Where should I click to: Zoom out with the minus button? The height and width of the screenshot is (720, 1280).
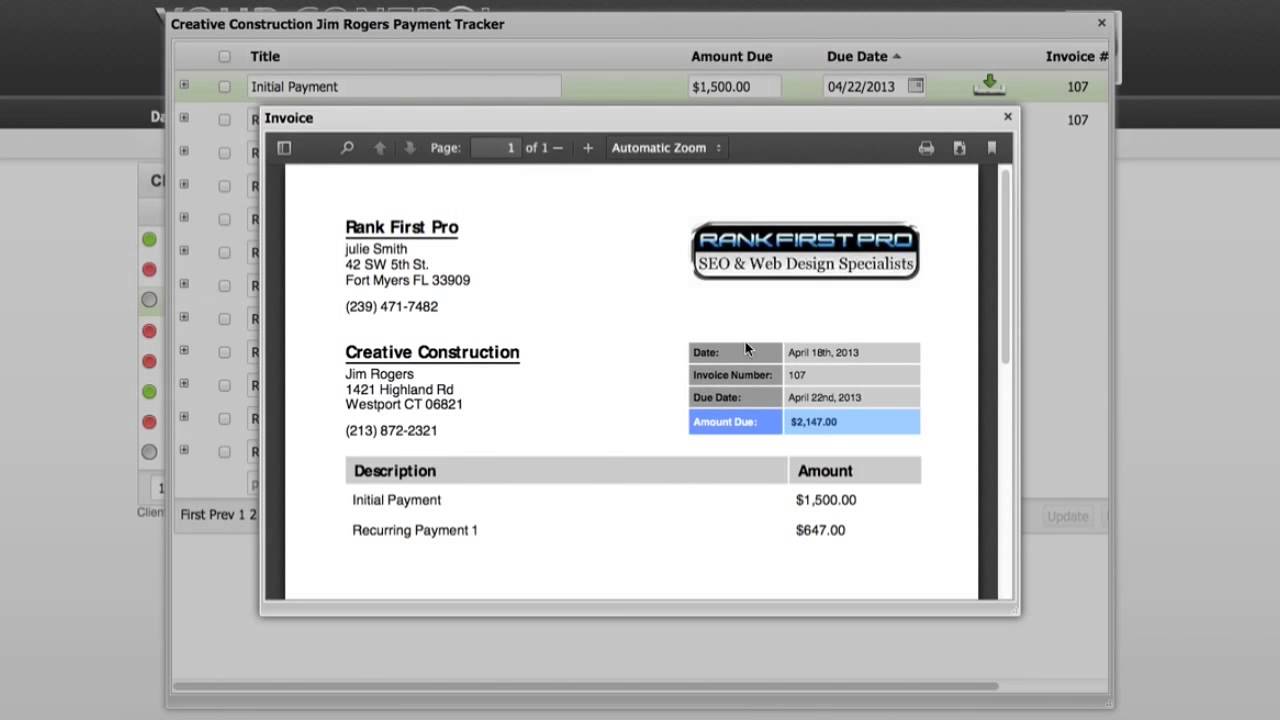click(558, 148)
